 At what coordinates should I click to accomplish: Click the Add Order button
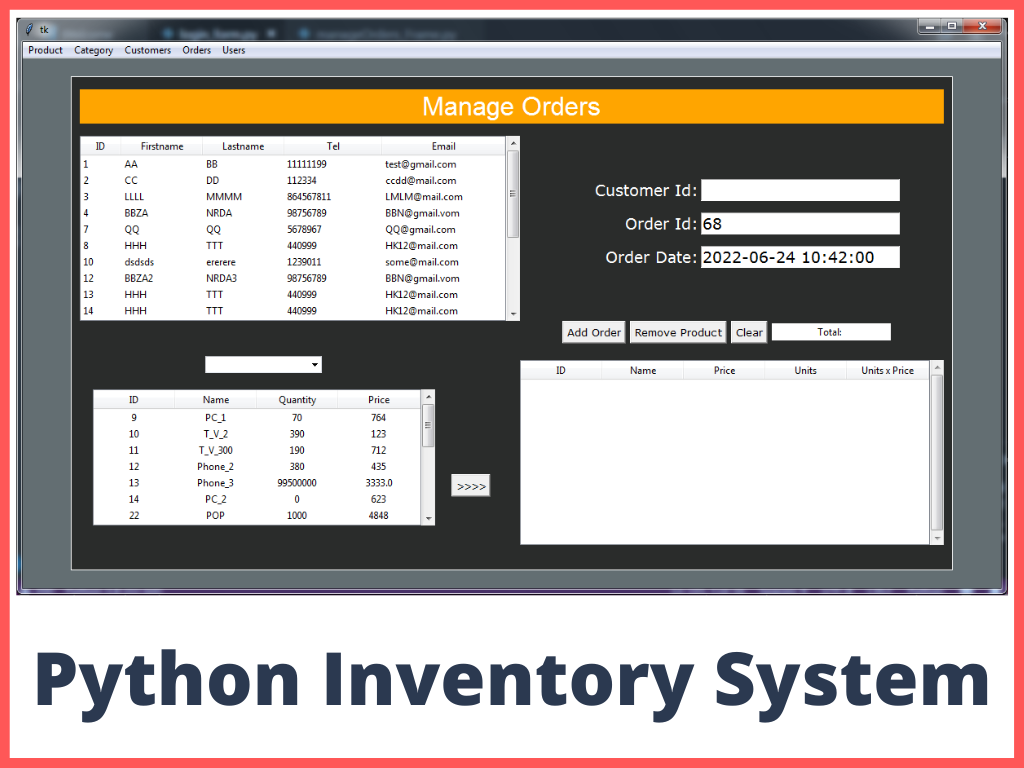click(x=594, y=333)
